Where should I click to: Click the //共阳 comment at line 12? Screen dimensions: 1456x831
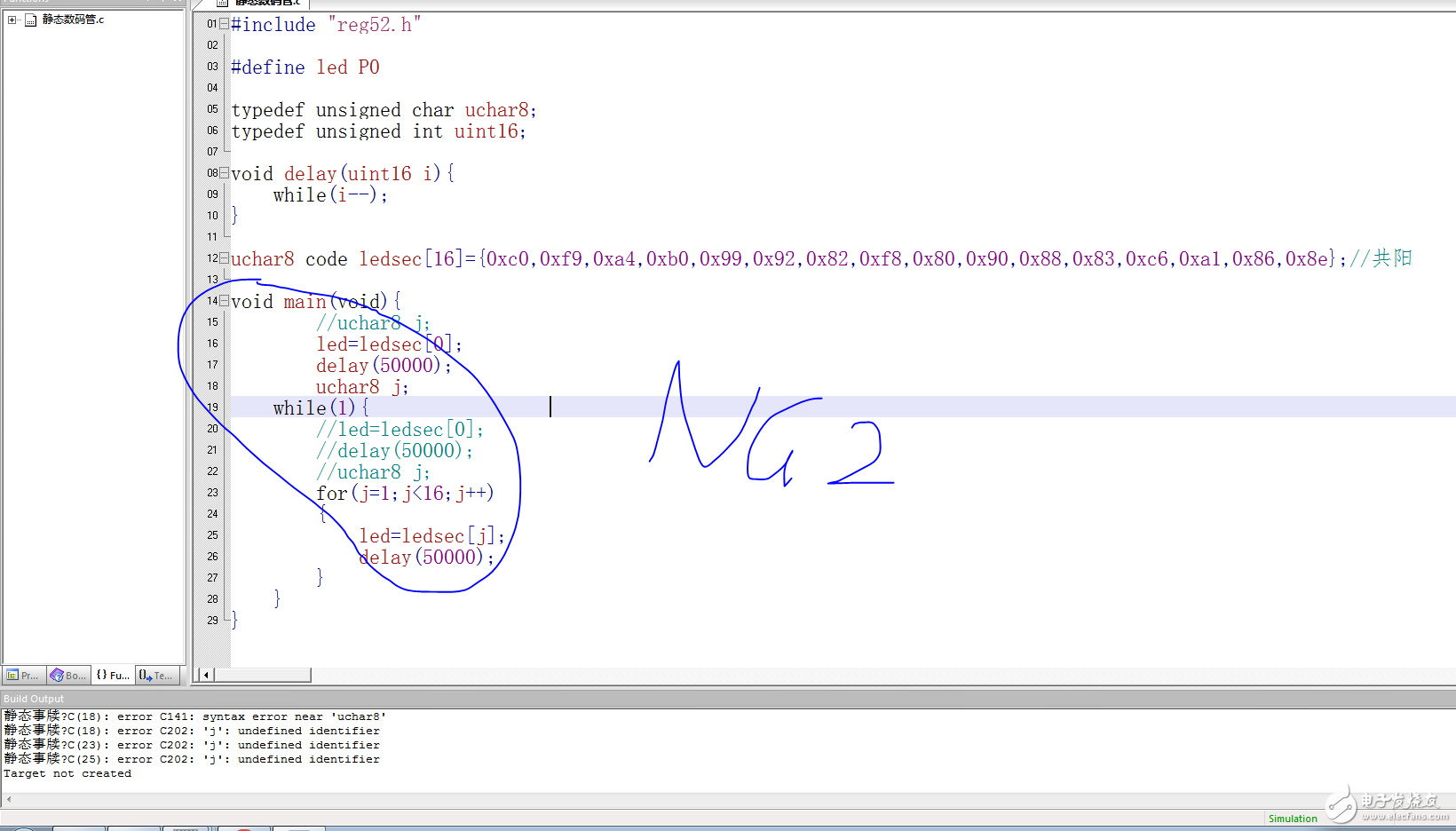click(1381, 259)
